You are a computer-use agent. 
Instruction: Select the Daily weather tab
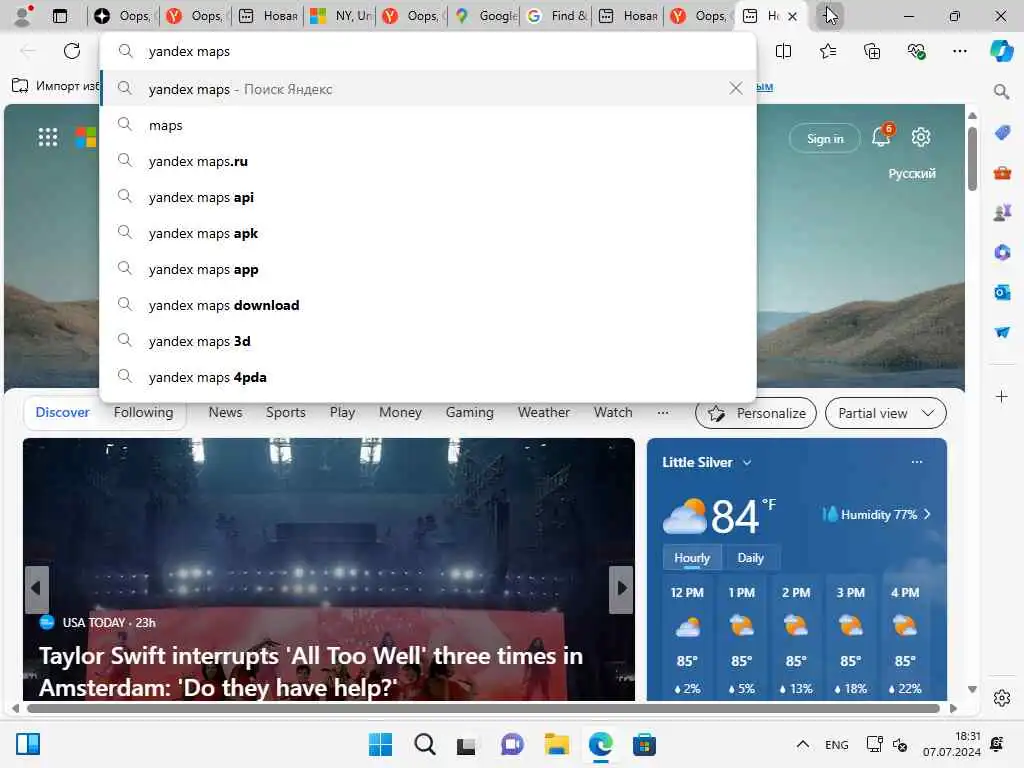pos(750,558)
